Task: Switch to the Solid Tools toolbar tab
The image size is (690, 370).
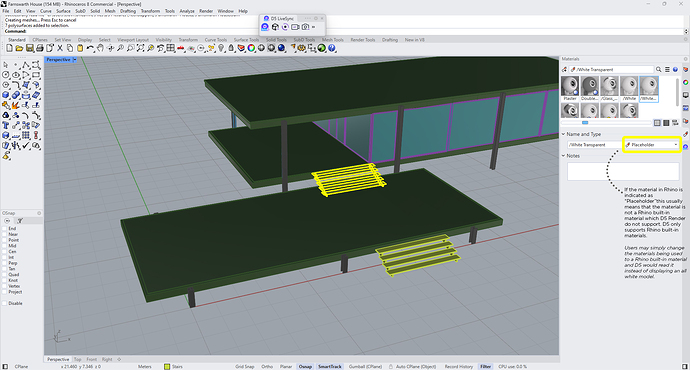Action: 276,40
